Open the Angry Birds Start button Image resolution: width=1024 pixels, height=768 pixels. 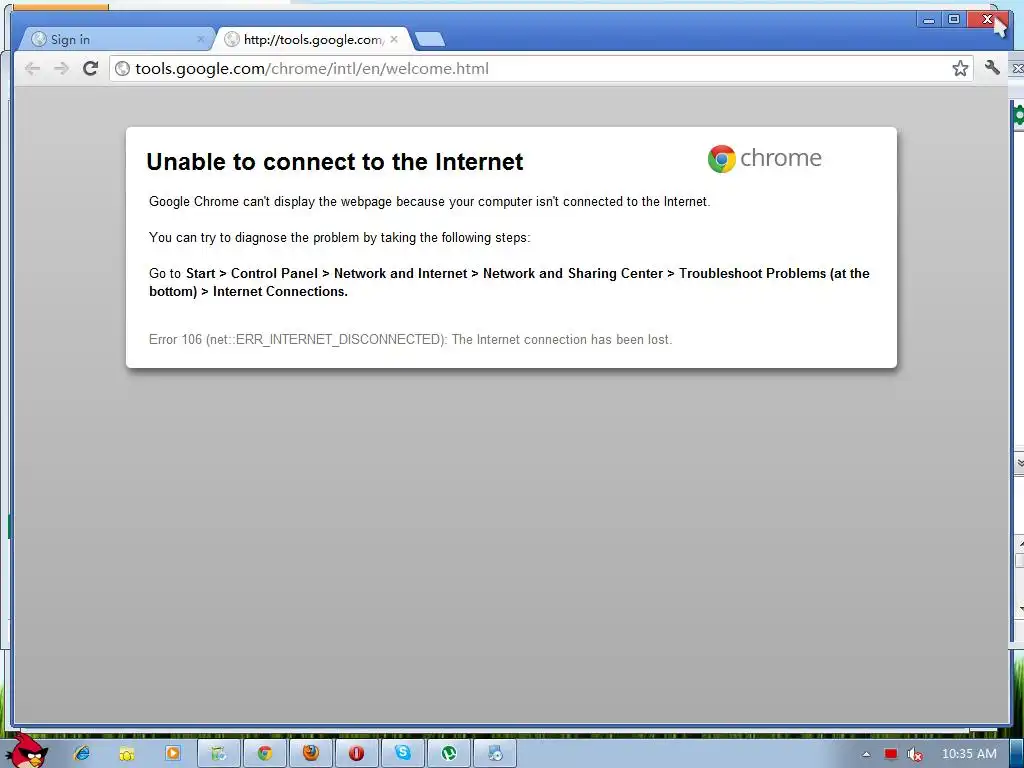pyautogui.click(x=25, y=750)
